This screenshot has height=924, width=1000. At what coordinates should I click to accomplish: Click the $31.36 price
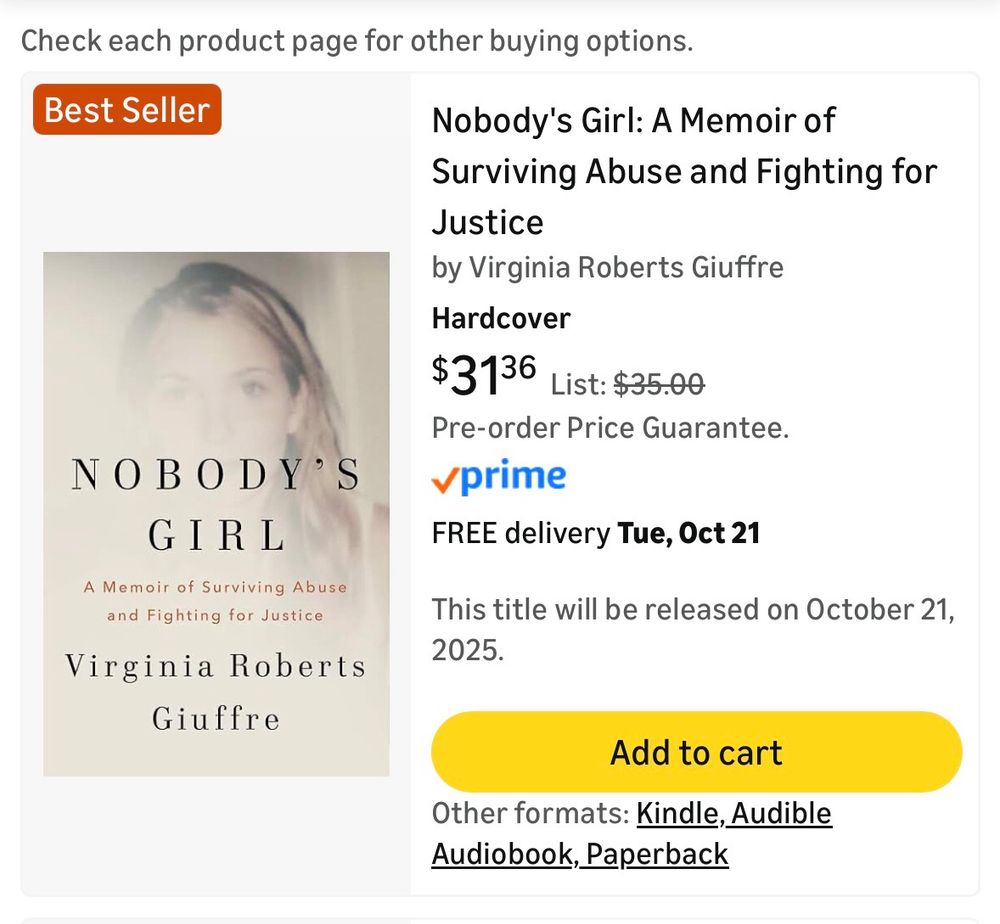click(x=484, y=375)
